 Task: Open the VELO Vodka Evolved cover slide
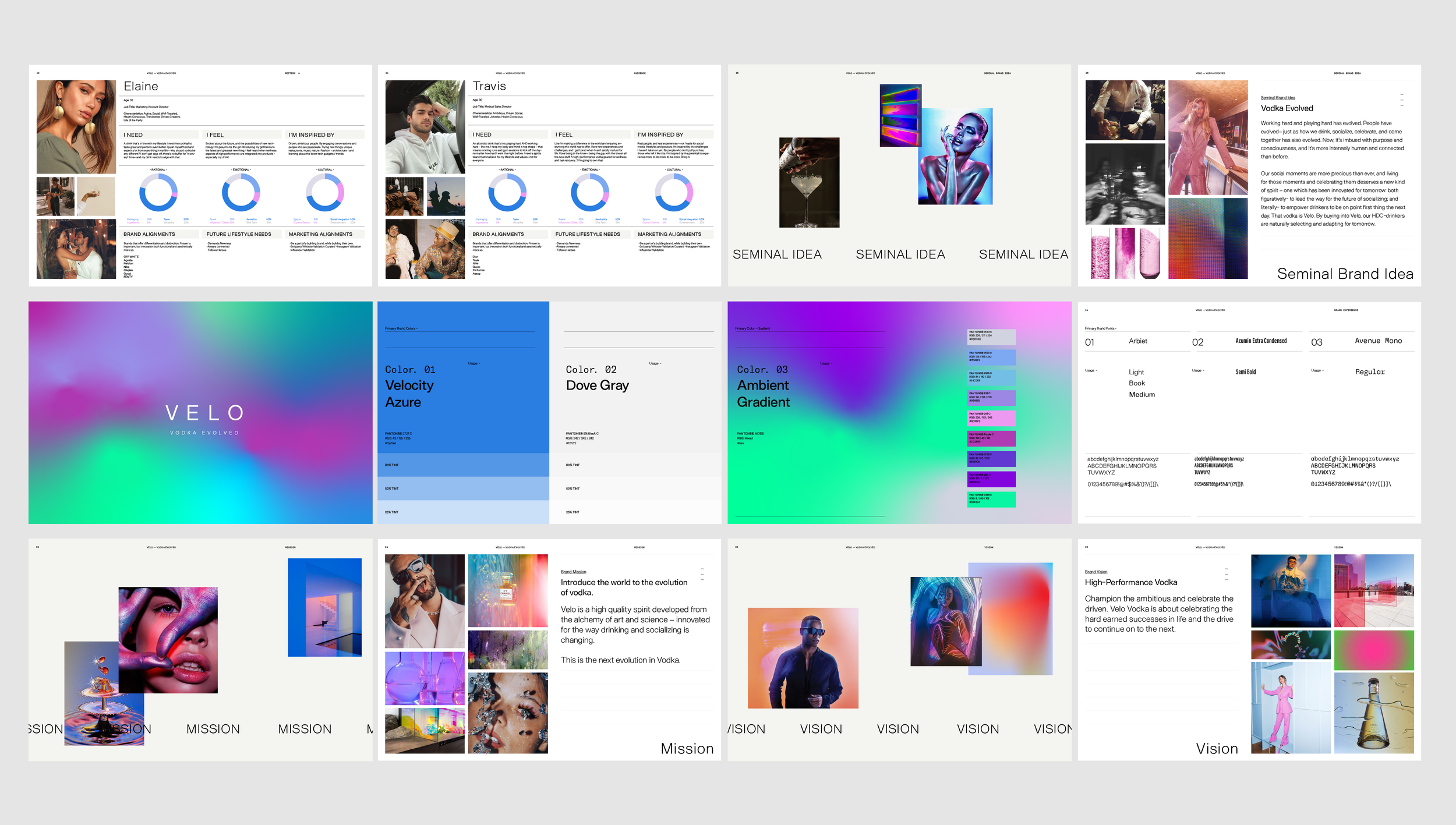pos(200,412)
